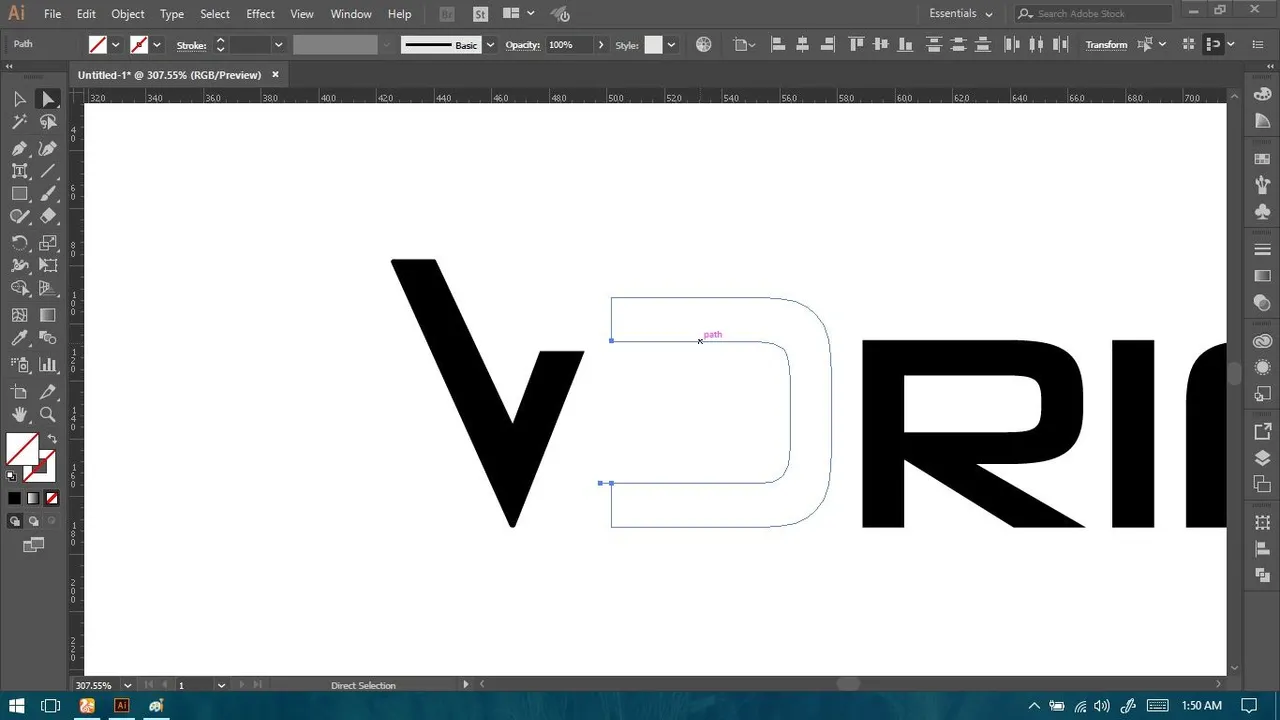Swap fill and stroke colors

pyautogui.click(x=51, y=440)
